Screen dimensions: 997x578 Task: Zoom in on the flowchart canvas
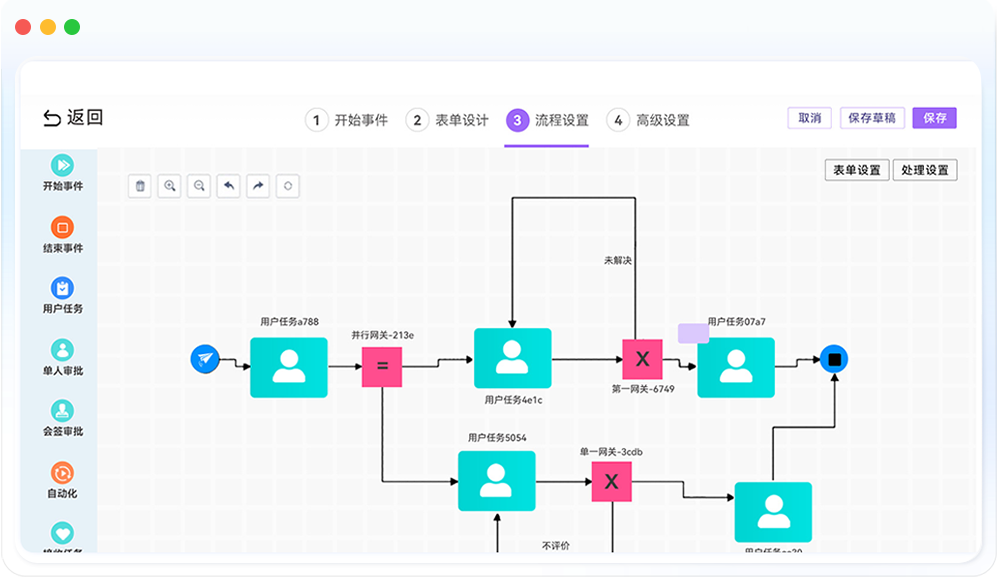click(x=170, y=185)
